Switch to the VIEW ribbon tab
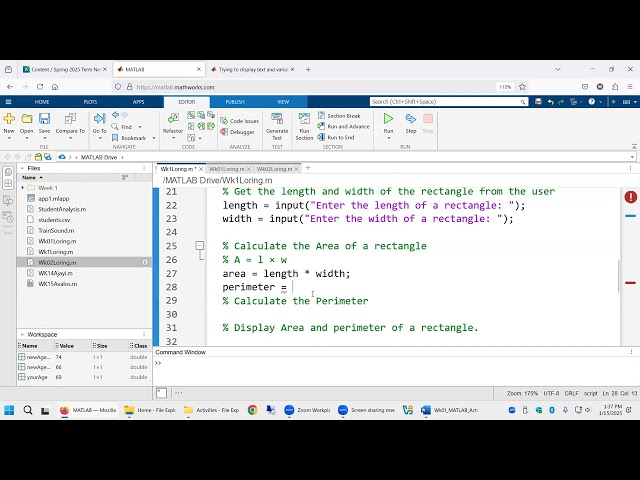 point(283,102)
